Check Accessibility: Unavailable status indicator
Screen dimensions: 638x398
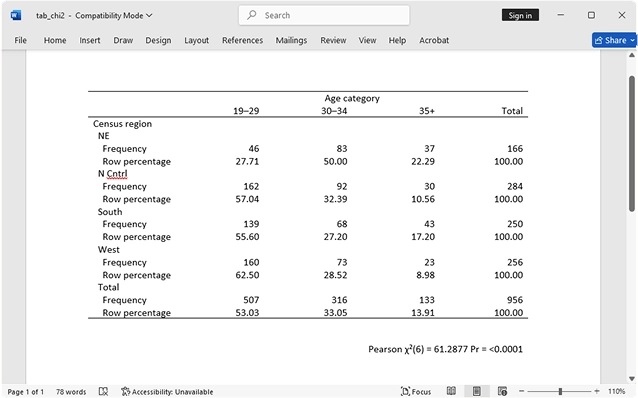[167, 391]
